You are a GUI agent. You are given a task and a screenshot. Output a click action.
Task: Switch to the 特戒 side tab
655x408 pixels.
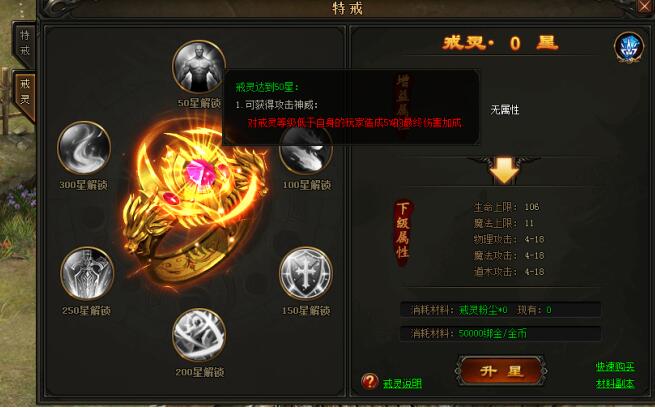(25, 43)
